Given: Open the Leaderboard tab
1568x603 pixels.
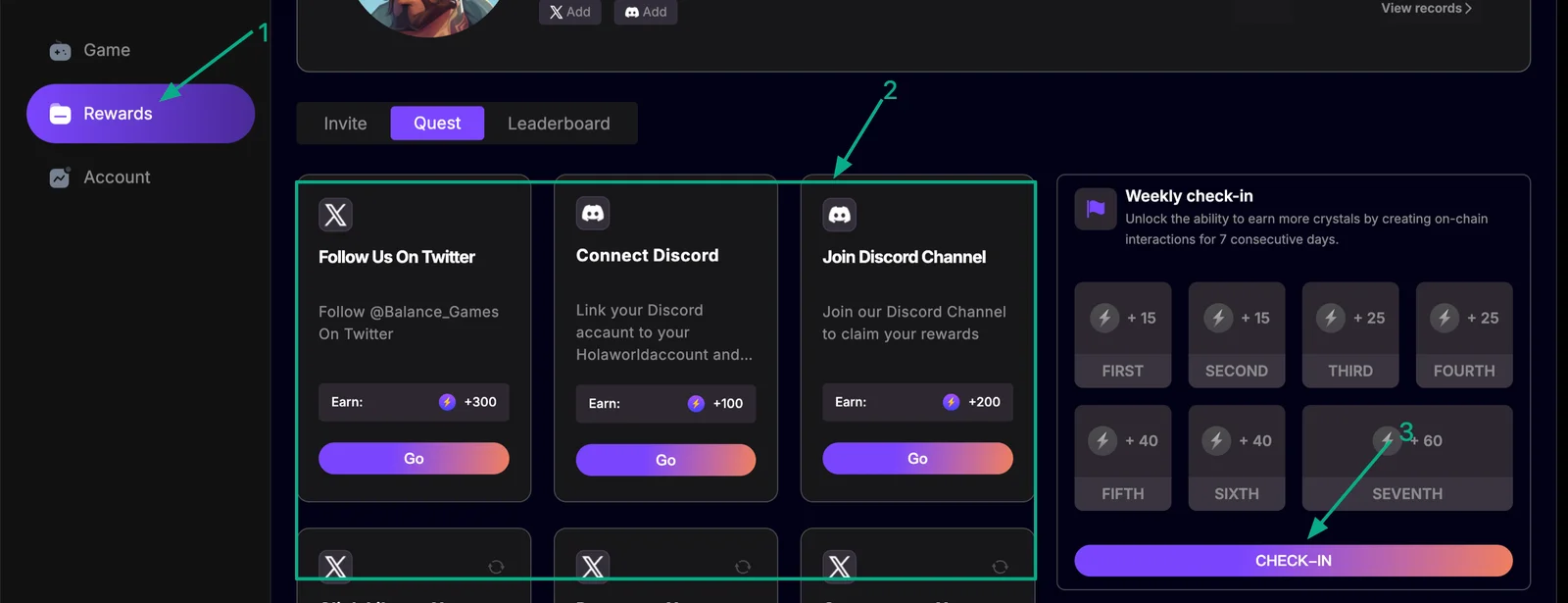Looking at the screenshot, I should click(x=559, y=124).
